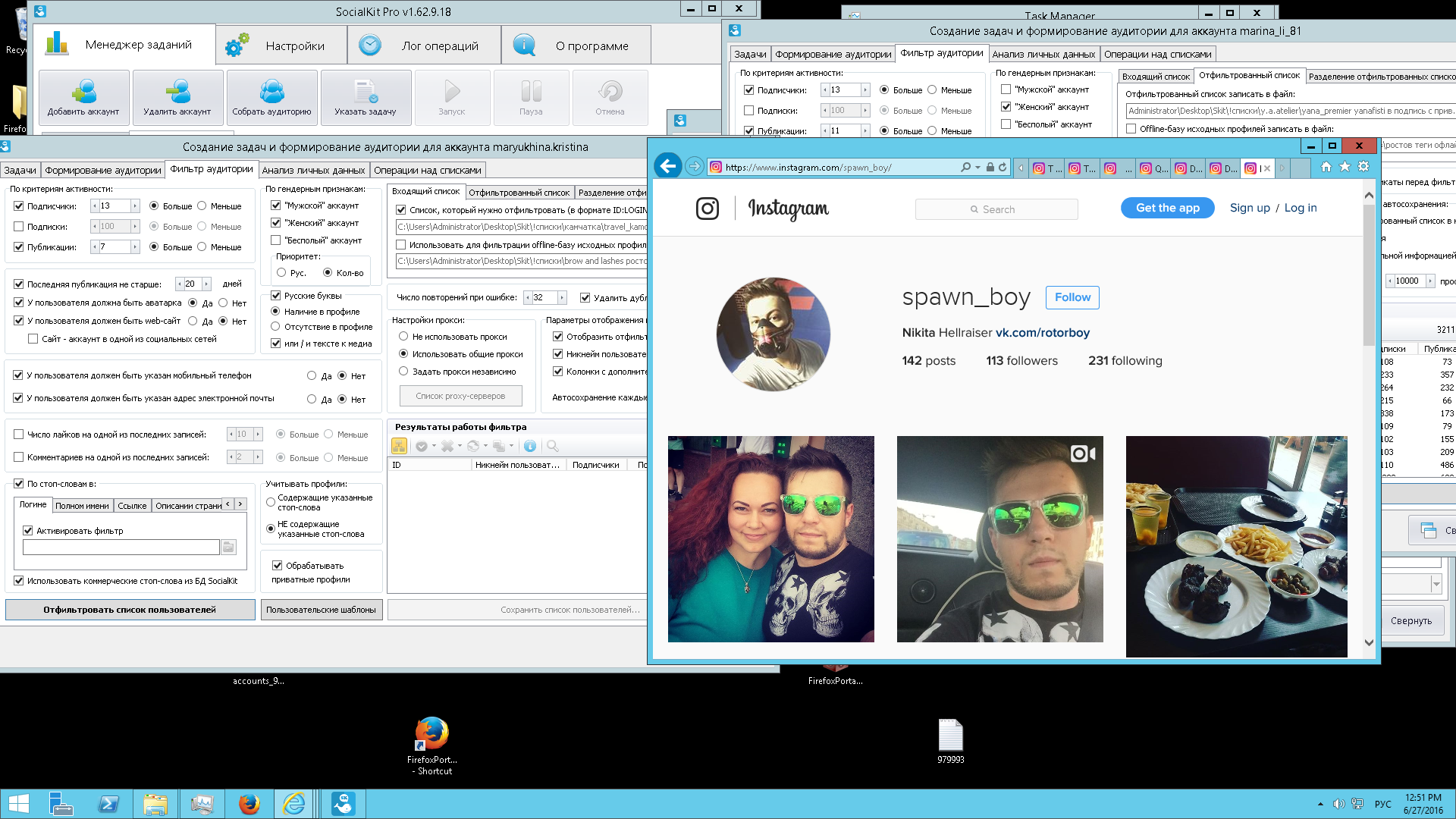Click 'Пользовательские шаблоны' button
This screenshot has width=1456, height=819.
(321, 610)
